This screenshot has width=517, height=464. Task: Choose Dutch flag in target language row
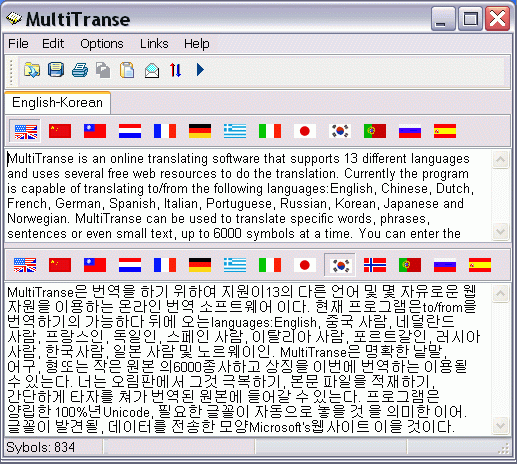coord(130,265)
